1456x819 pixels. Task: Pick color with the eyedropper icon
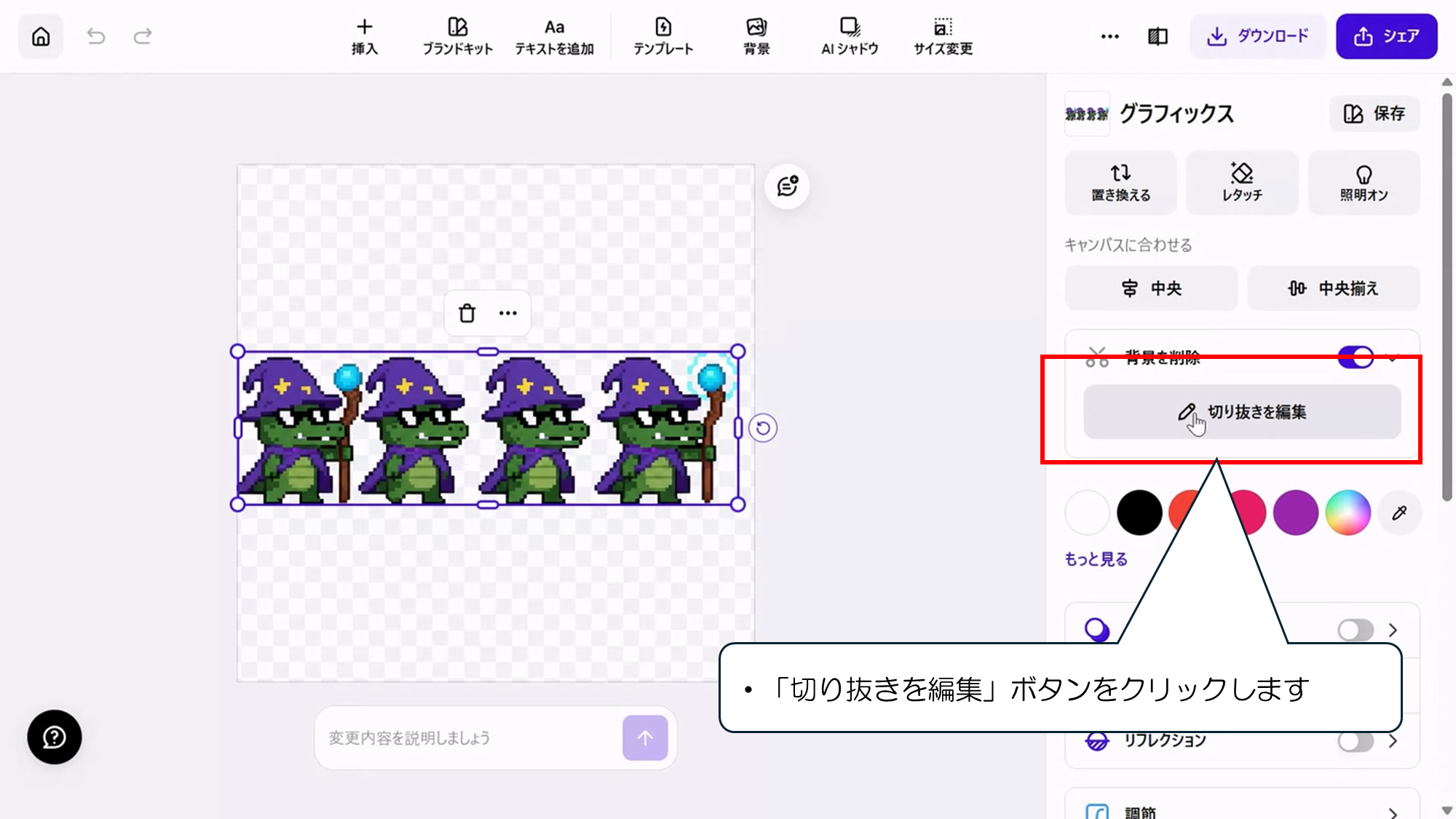pos(1399,513)
